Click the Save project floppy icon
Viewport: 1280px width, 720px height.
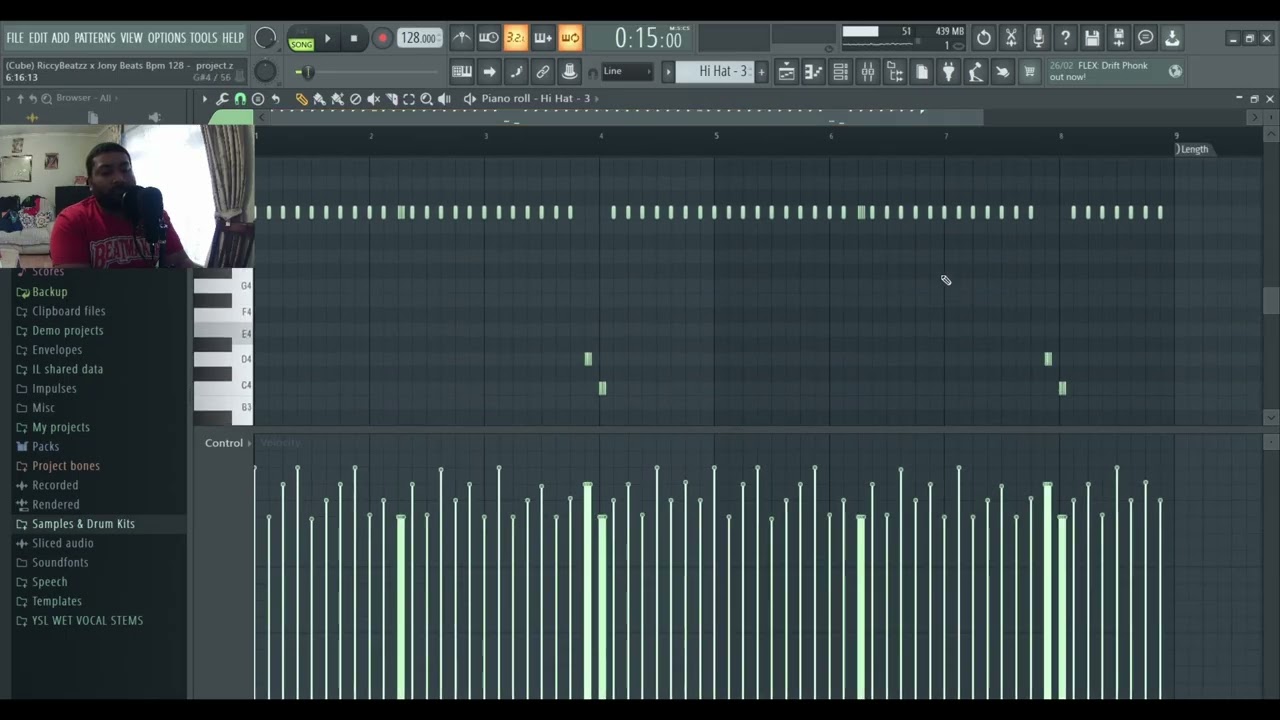click(1092, 38)
